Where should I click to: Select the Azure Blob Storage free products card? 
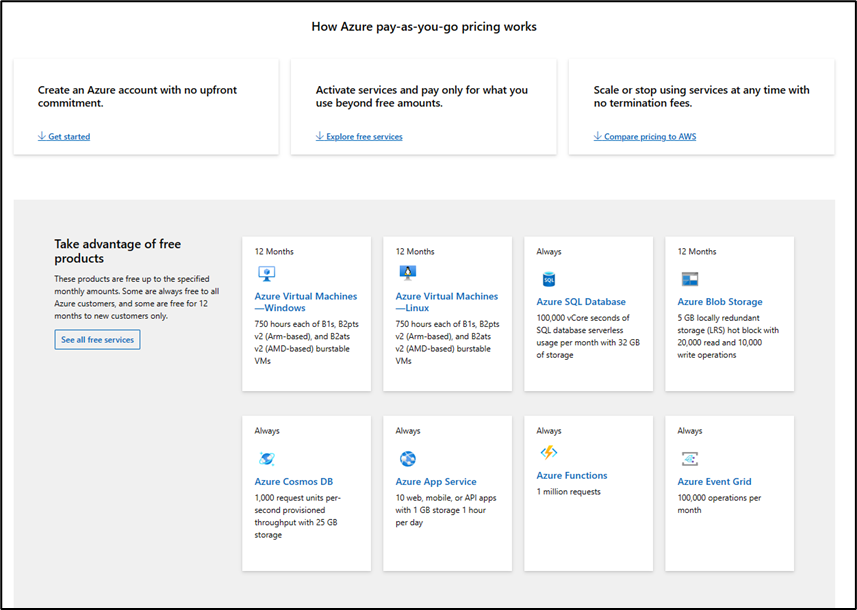click(x=729, y=312)
